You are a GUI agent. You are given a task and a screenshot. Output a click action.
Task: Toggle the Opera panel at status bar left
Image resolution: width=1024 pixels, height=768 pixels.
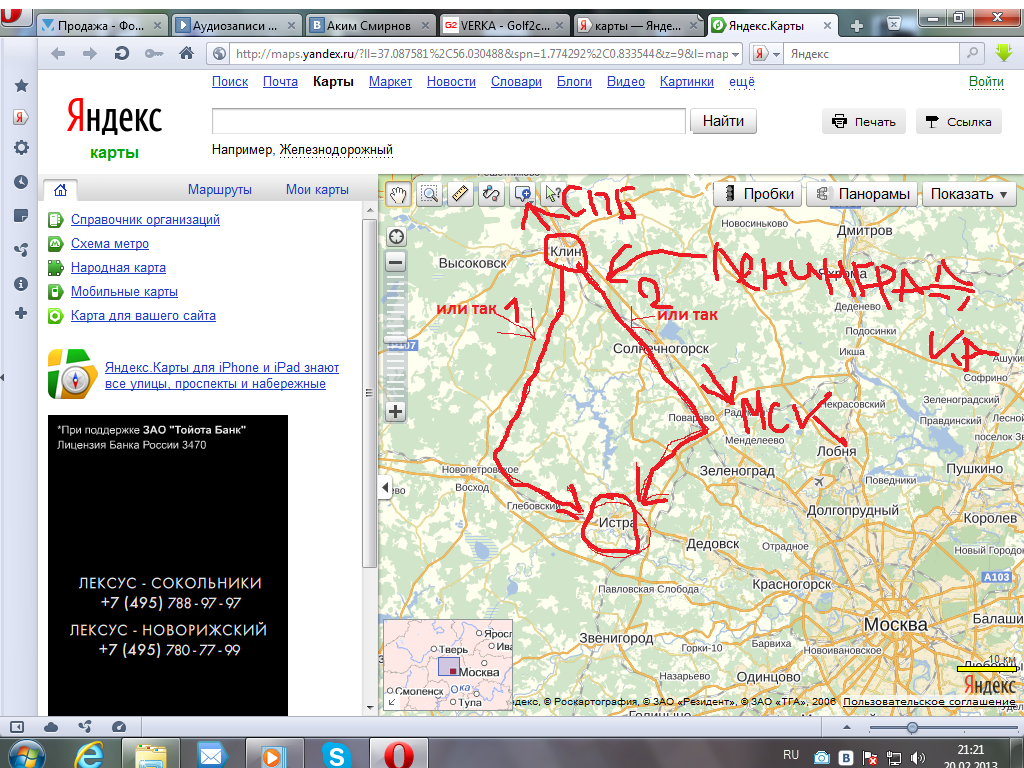click(17, 727)
